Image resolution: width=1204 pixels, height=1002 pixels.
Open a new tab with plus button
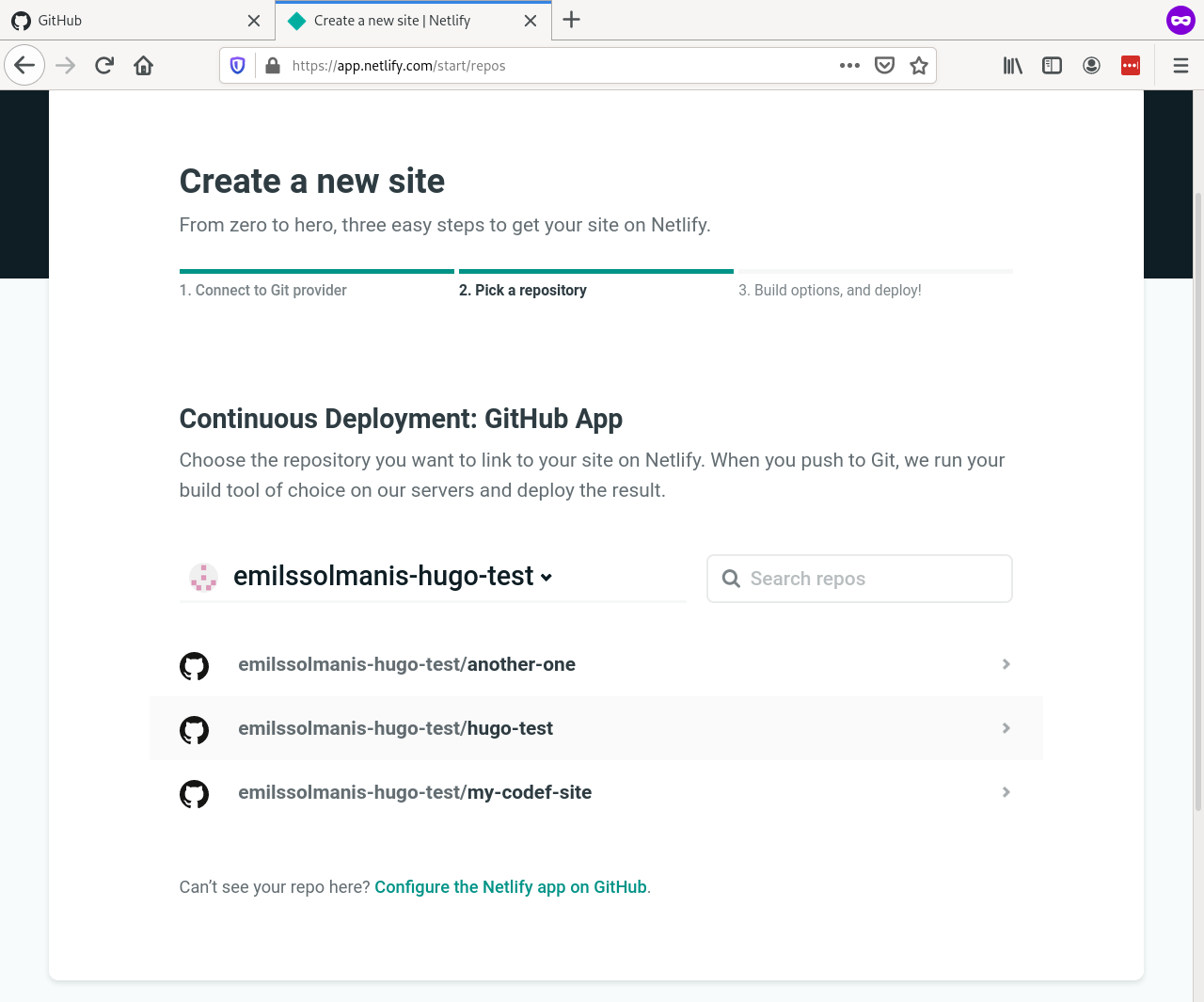point(571,20)
